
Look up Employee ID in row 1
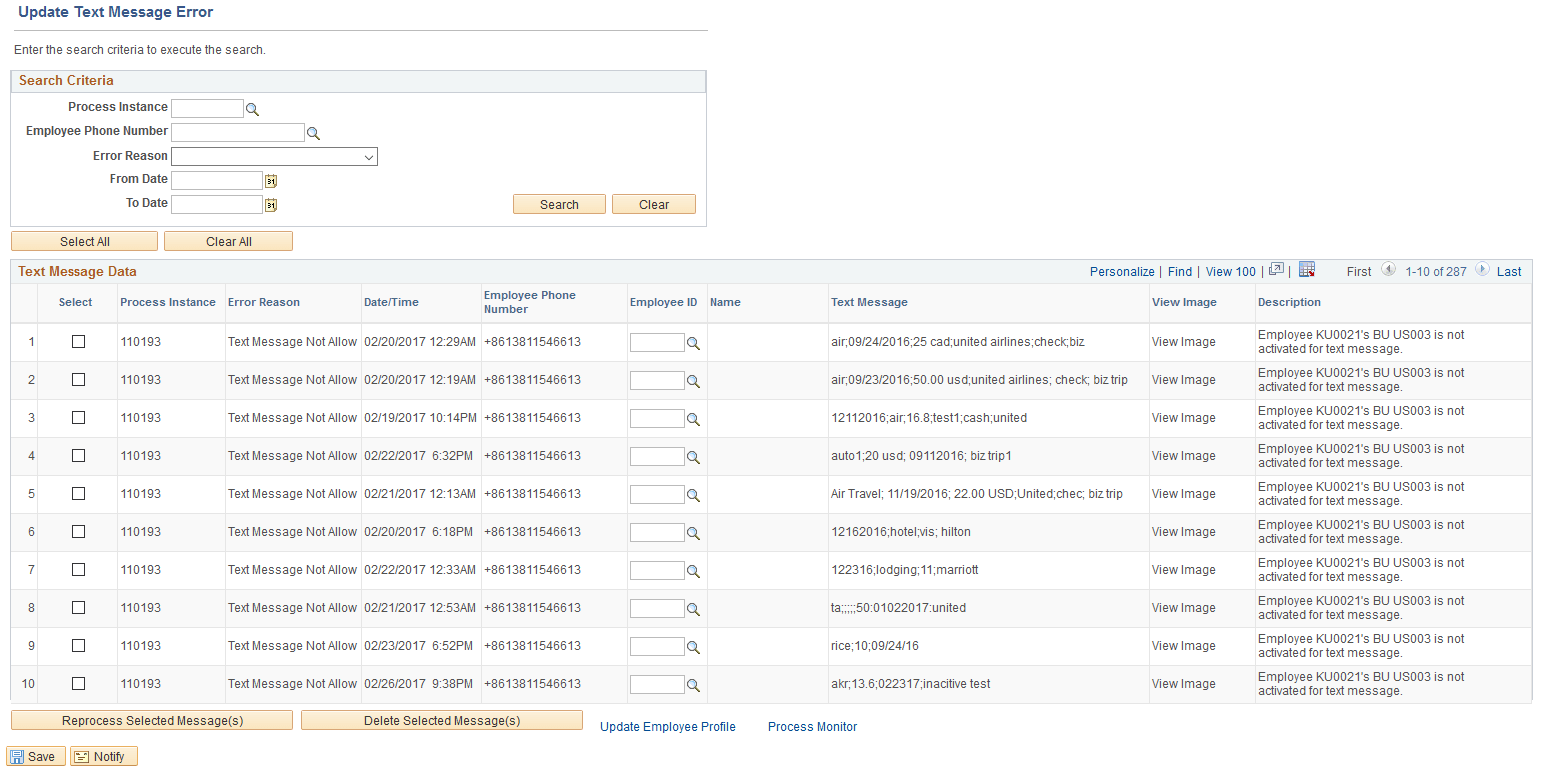pyautogui.click(x=693, y=343)
